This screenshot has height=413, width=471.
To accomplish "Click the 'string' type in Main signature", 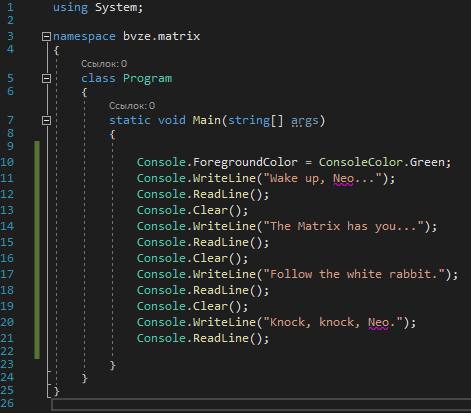I will point(248,120).
